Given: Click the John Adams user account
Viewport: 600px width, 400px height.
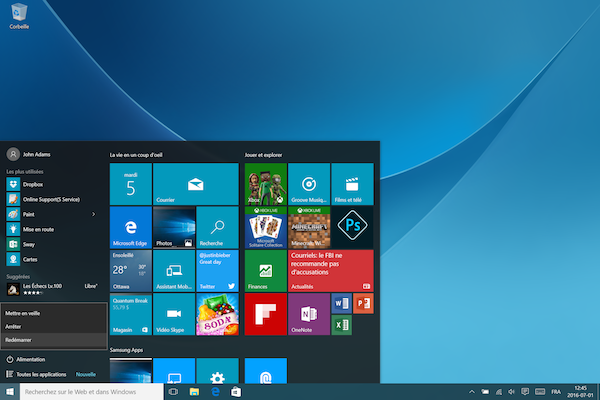Looking at the screenshot, I should pyautogui.click(x=29, y=154).
